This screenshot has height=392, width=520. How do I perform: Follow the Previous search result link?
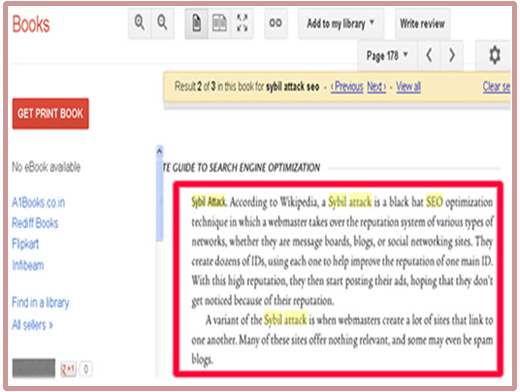[347, 87]
